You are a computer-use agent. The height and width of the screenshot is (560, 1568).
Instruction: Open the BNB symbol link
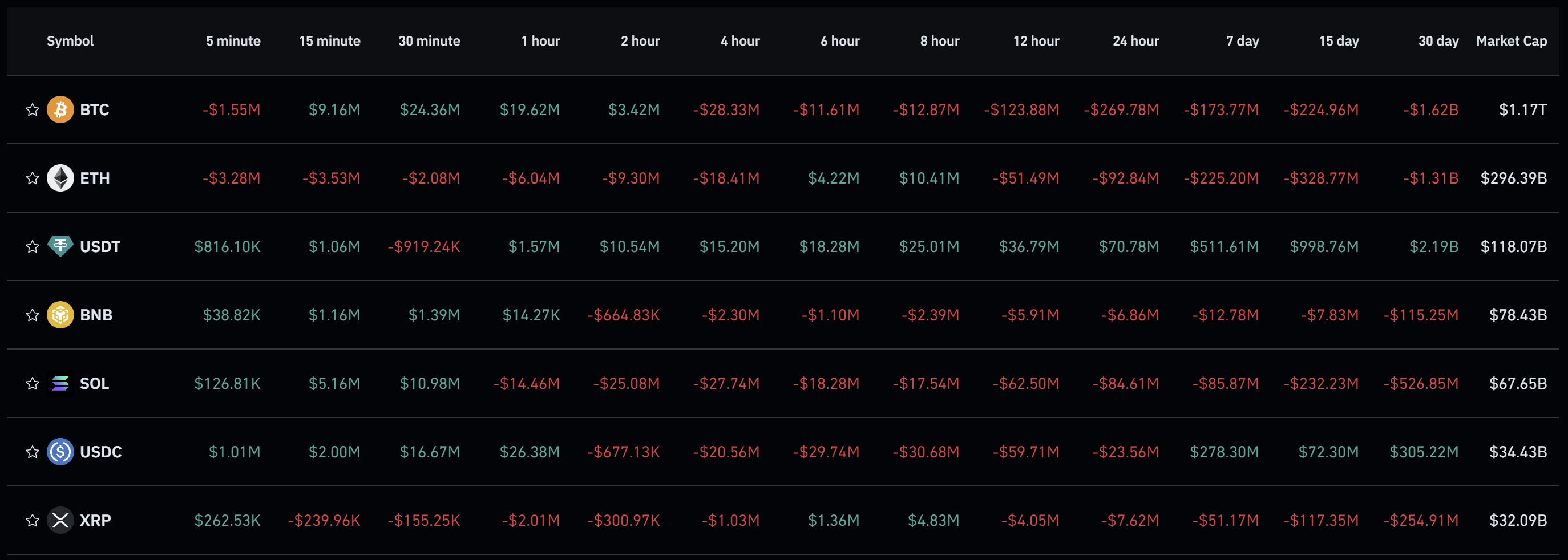[96, 315]
